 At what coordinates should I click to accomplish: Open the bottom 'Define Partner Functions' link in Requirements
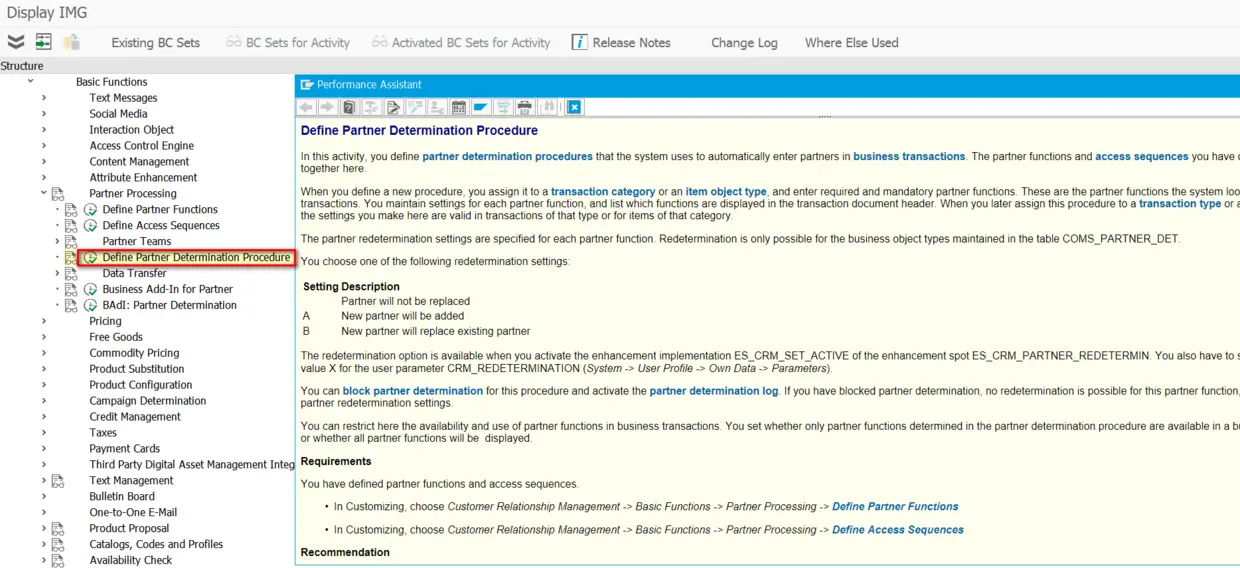click(x=895, y=506)
